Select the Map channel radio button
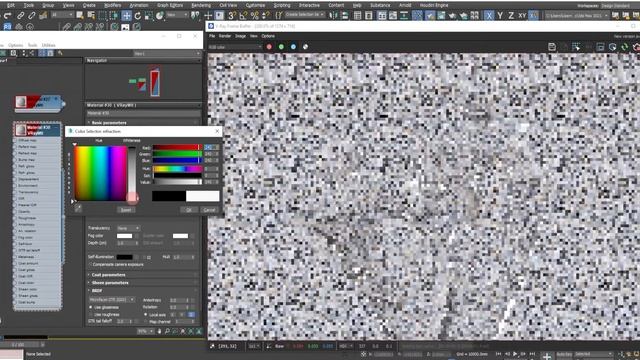The image size is (640, 360). [x=146, y=322]
